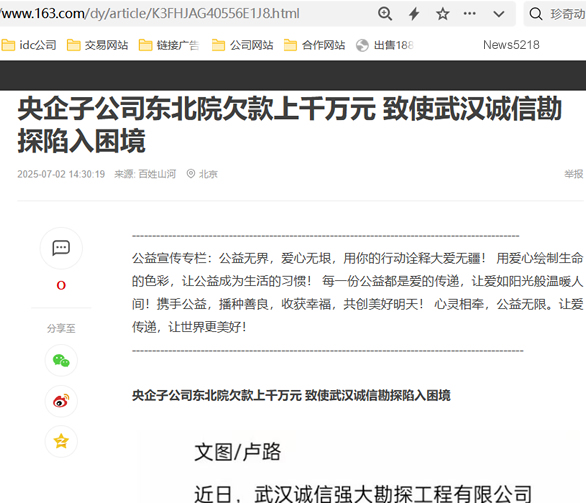Click the zoom magnifier icon in address bar
Screen dimensions: 586x503
385,14
